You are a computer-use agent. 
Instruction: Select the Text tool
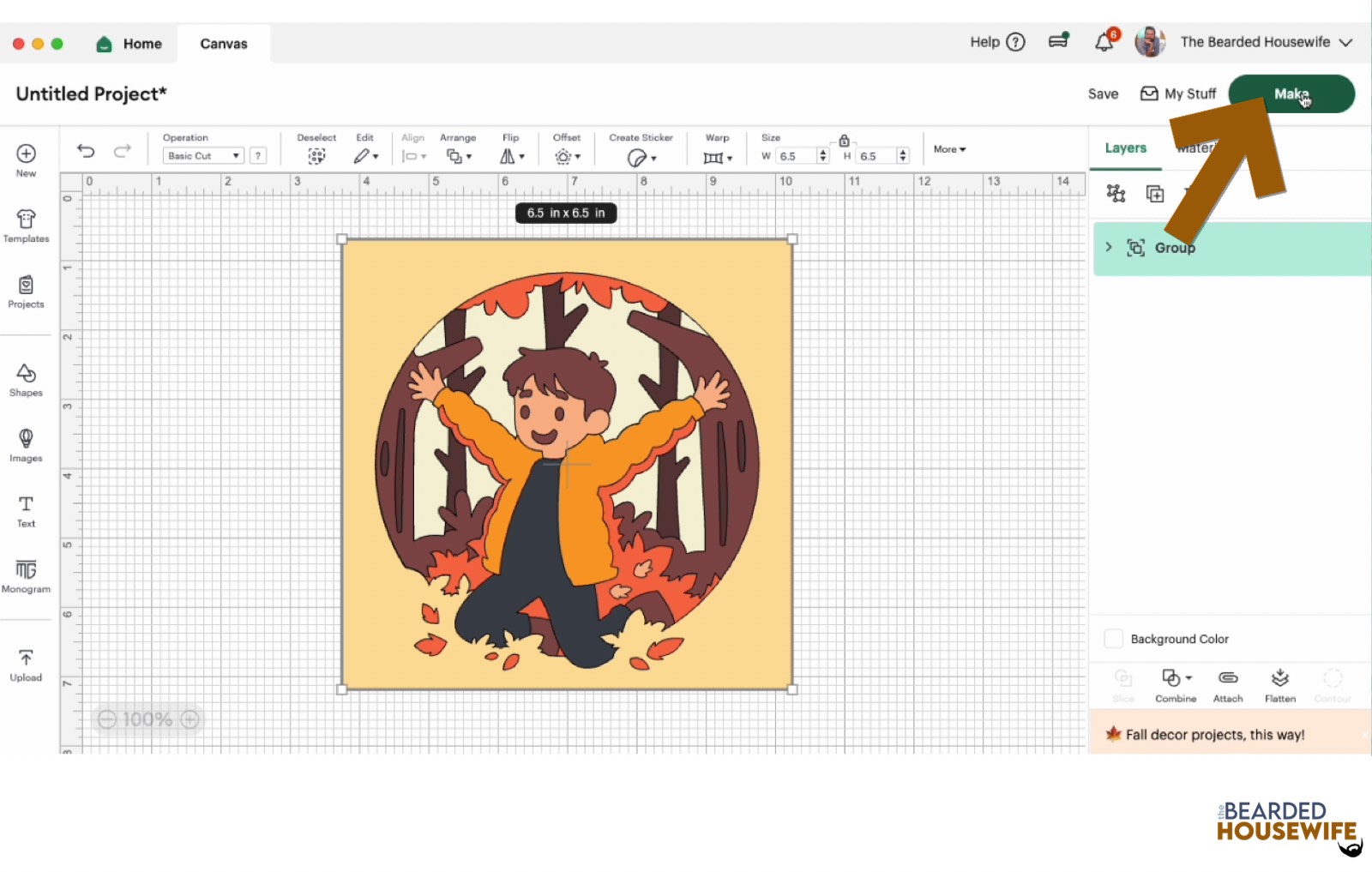click(26, 510)
